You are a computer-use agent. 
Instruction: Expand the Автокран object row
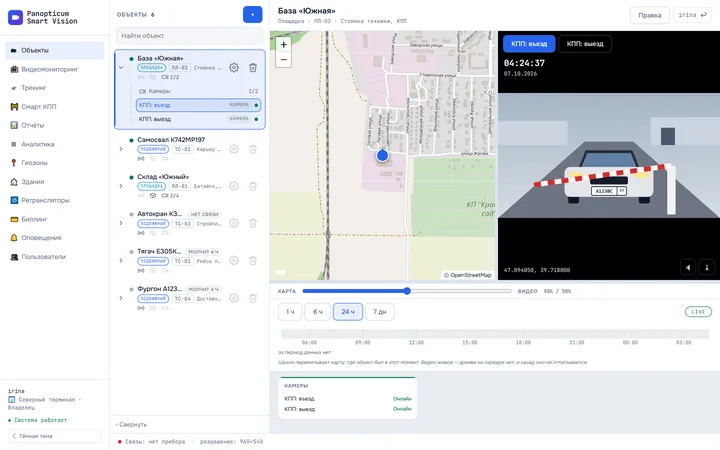121,223
